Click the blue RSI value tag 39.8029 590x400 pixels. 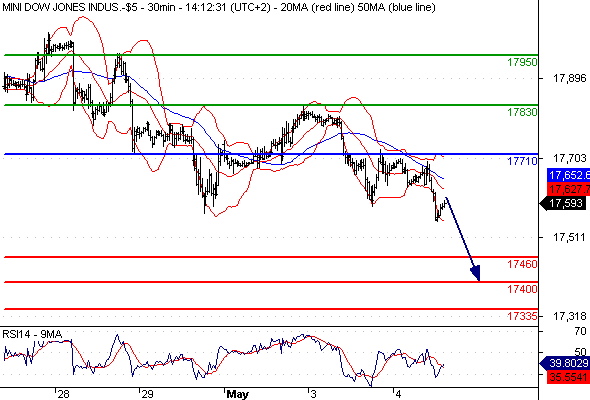565,363
